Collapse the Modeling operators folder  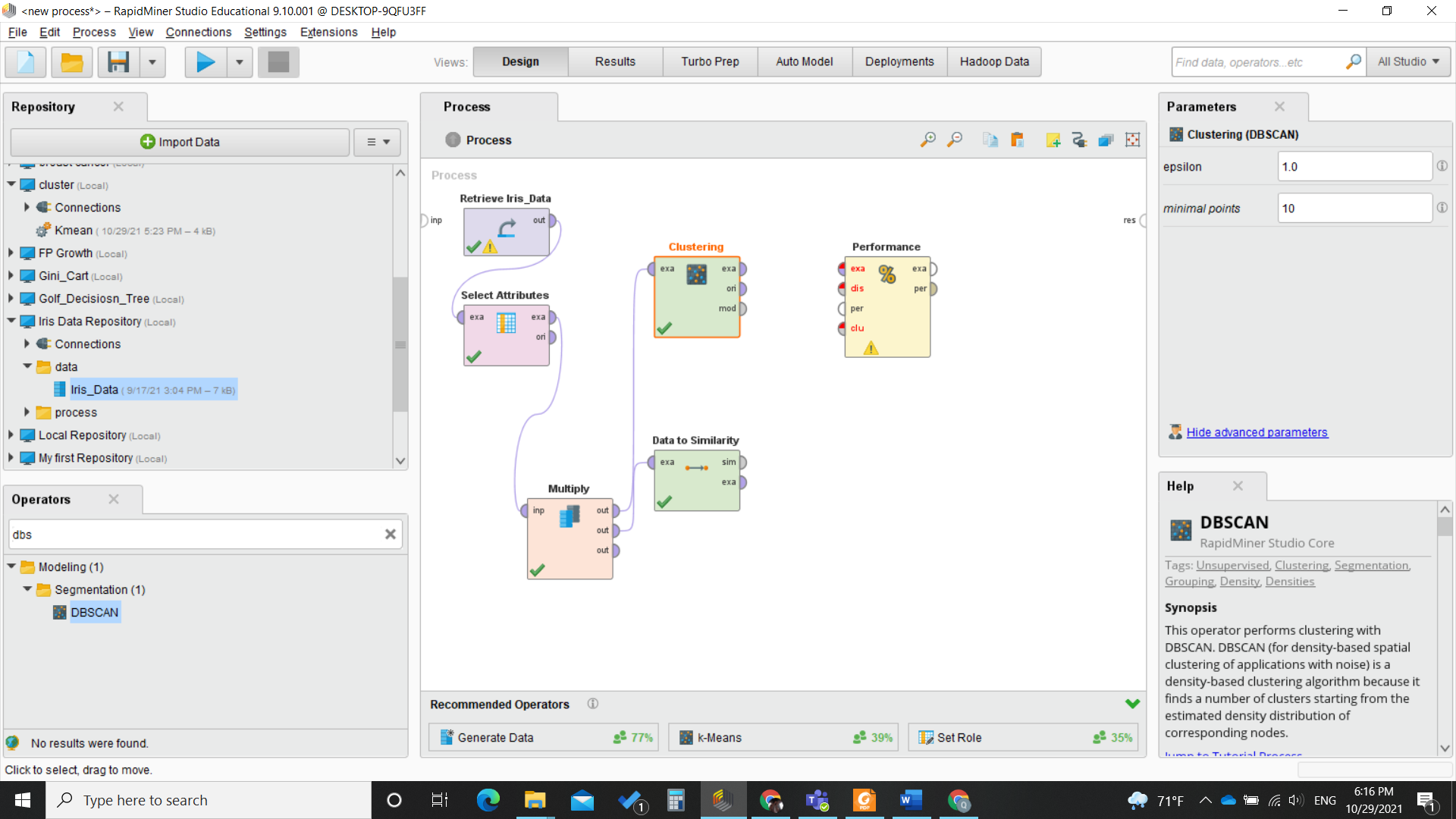pos(11,566)
